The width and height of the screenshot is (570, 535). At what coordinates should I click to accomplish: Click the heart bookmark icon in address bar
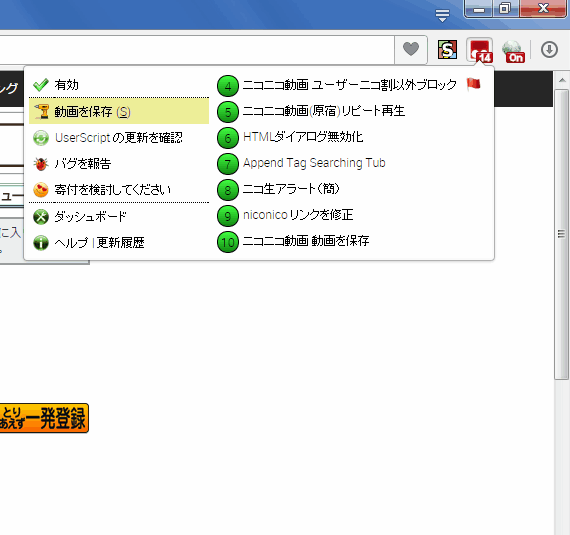(x=411, y=49)
